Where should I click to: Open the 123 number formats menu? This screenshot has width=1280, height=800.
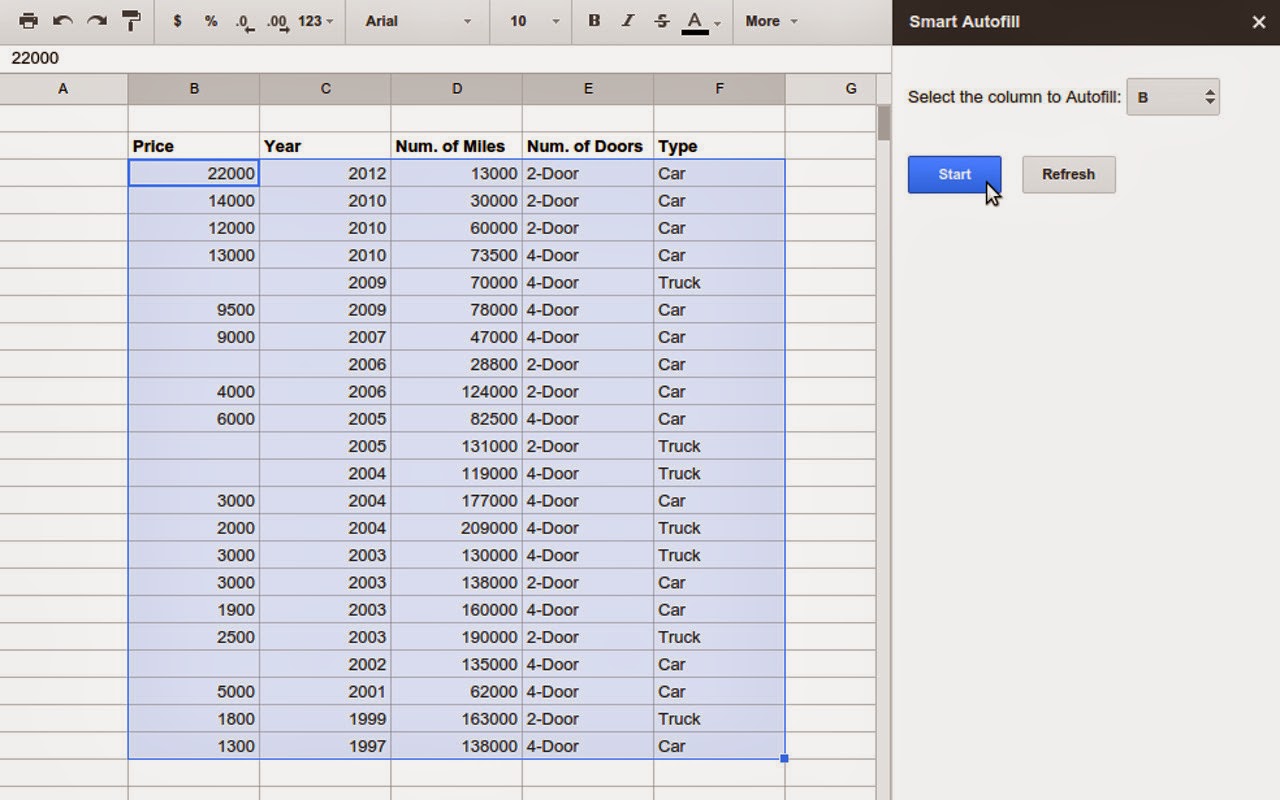(x=316, y=21)
